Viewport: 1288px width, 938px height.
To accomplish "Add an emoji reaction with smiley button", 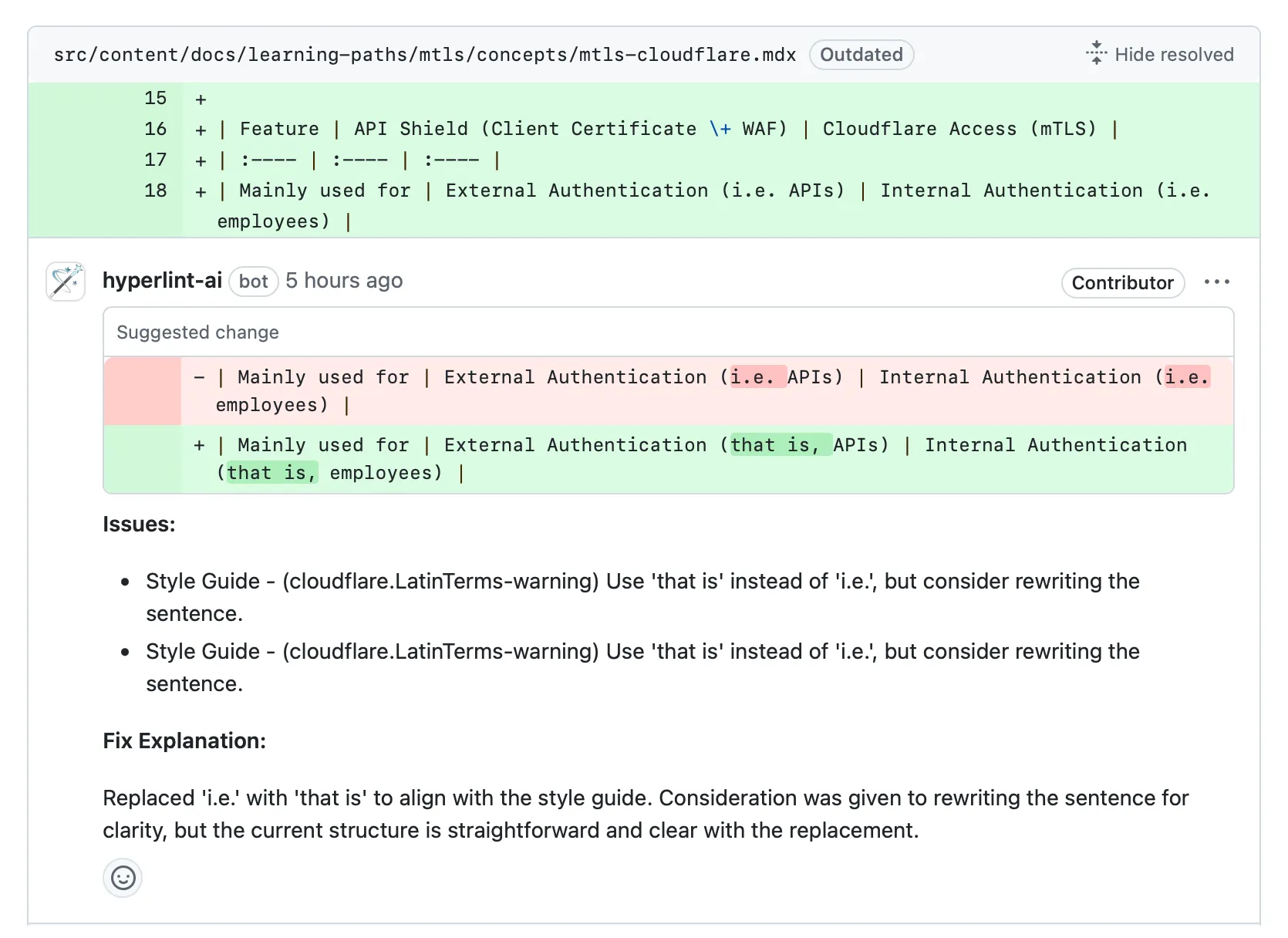I will [123, 878].
